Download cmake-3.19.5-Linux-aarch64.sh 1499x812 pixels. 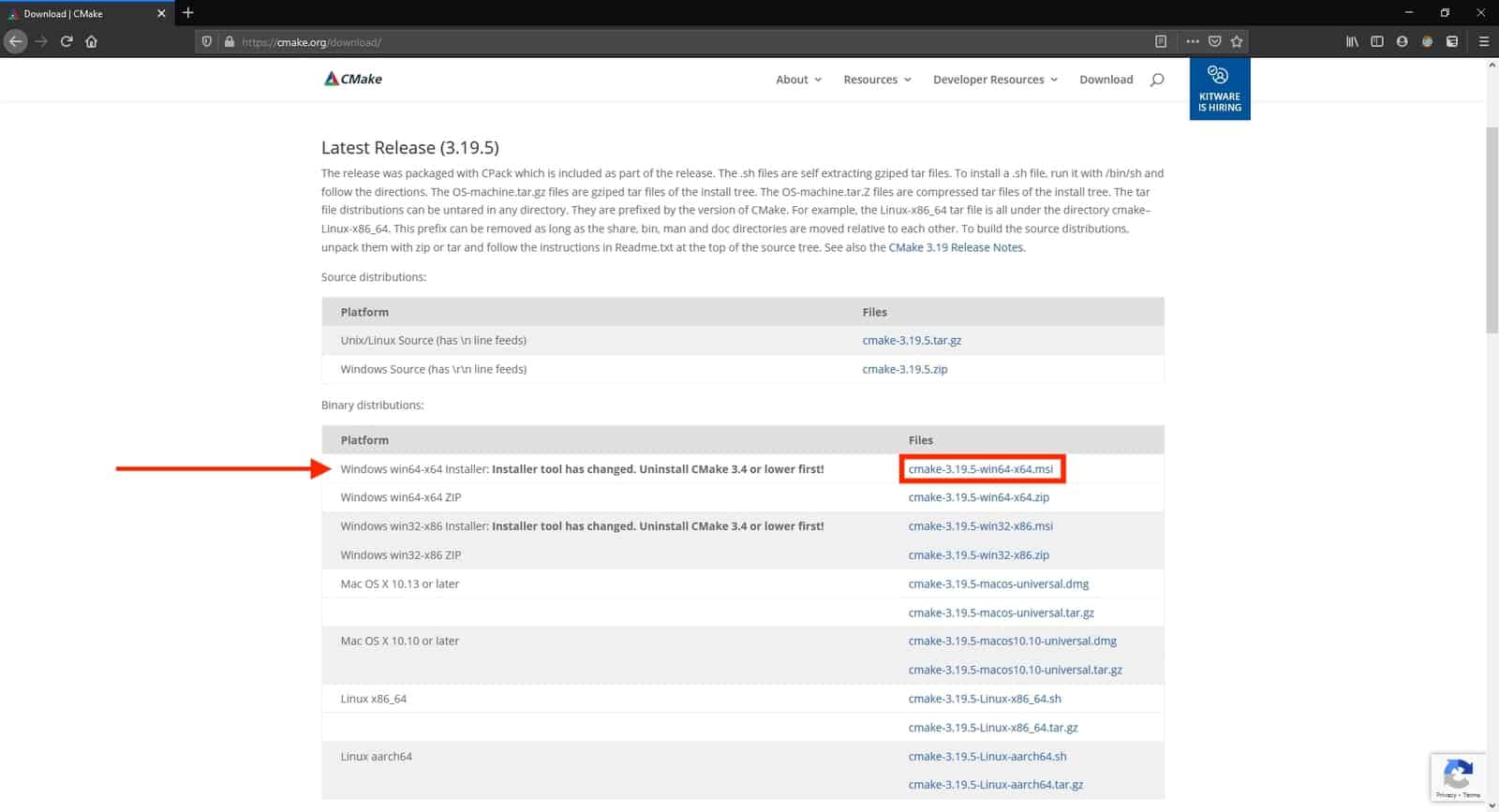click(987, 757)
